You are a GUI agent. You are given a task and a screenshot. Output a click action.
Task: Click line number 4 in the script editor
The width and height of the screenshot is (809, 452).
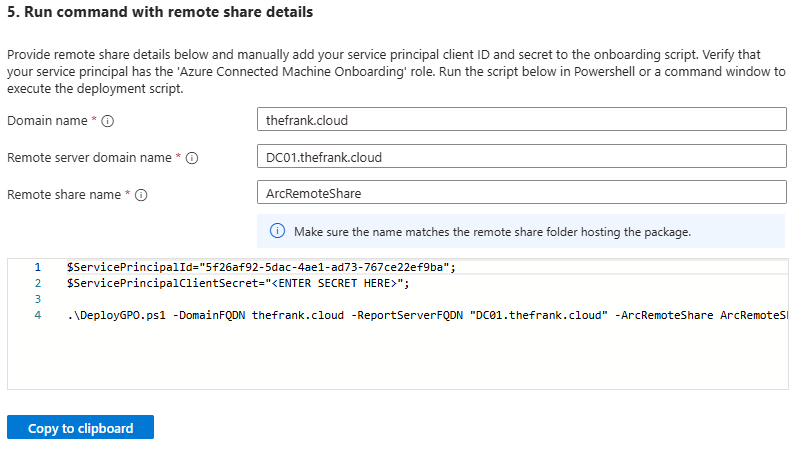click(x=37, y=315)
